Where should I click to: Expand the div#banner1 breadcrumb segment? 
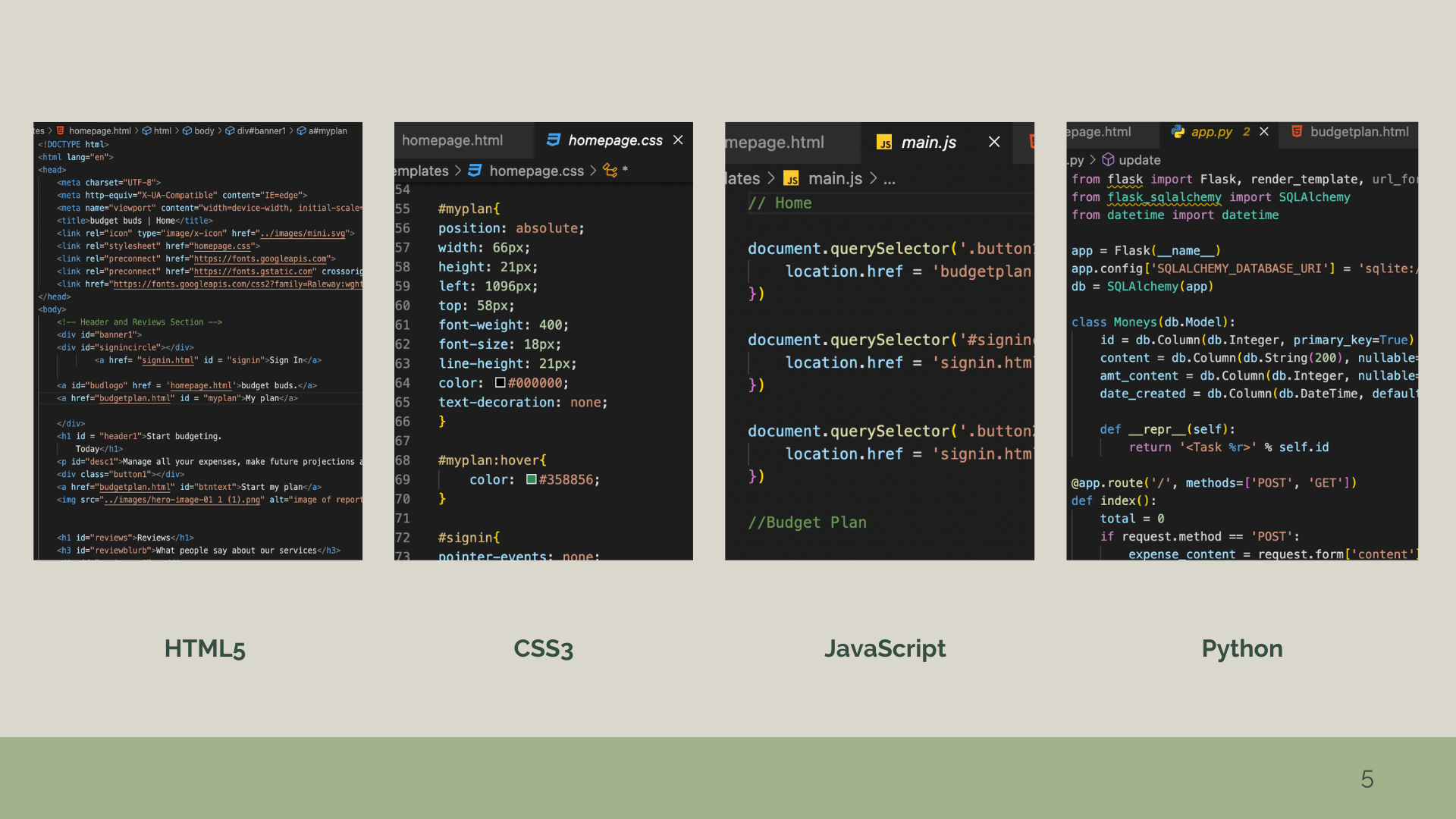[x=261, y=131]
